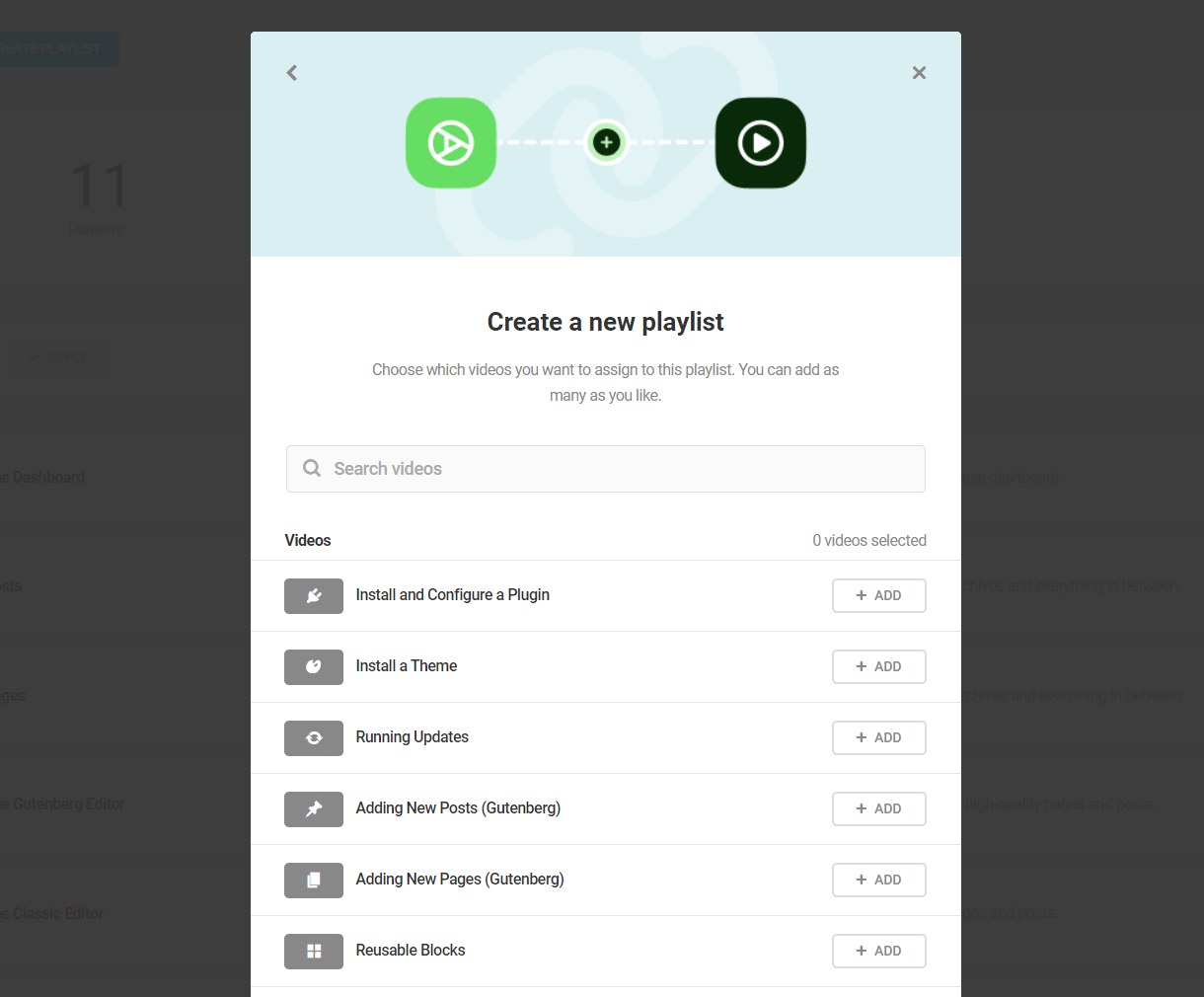
Task: Add the Install a Theme video
Action: [x=879, y=666]
